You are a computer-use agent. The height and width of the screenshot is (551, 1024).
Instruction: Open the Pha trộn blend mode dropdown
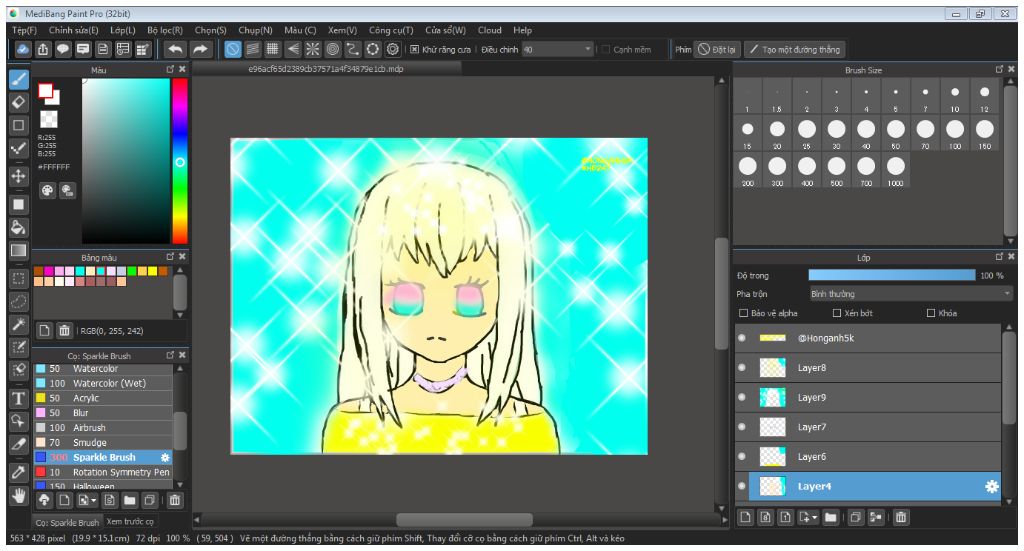910,294
